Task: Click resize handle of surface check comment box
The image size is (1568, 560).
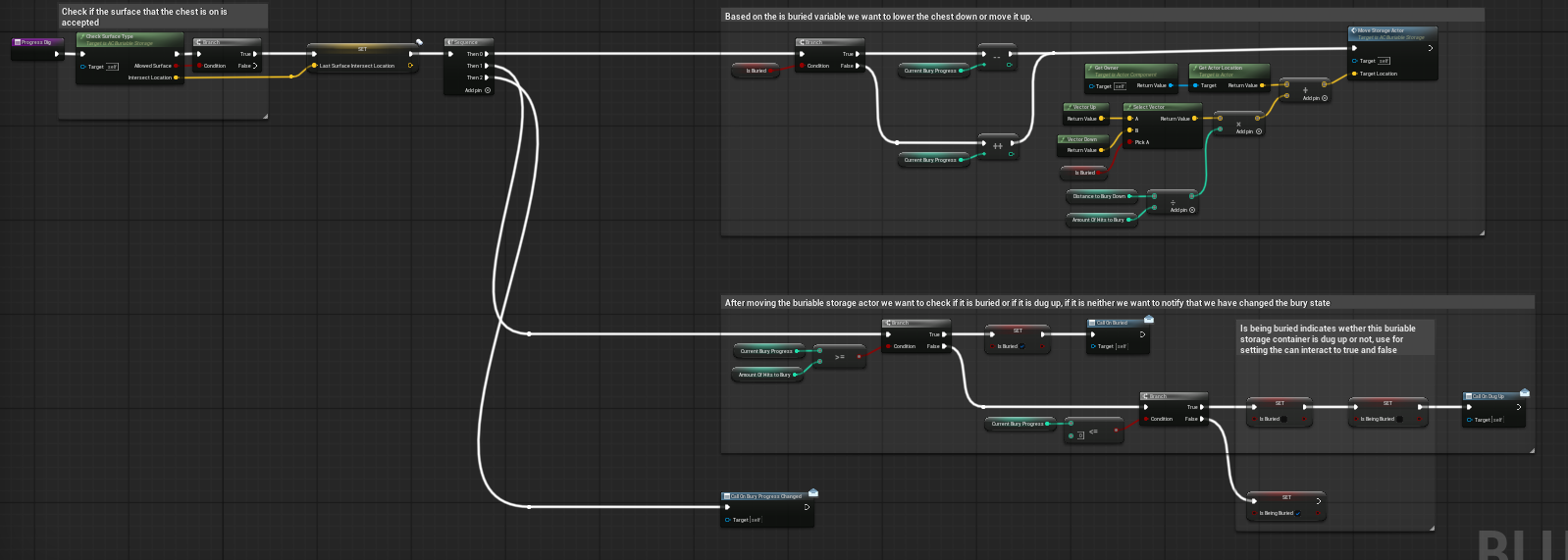Action: [265, 116]
